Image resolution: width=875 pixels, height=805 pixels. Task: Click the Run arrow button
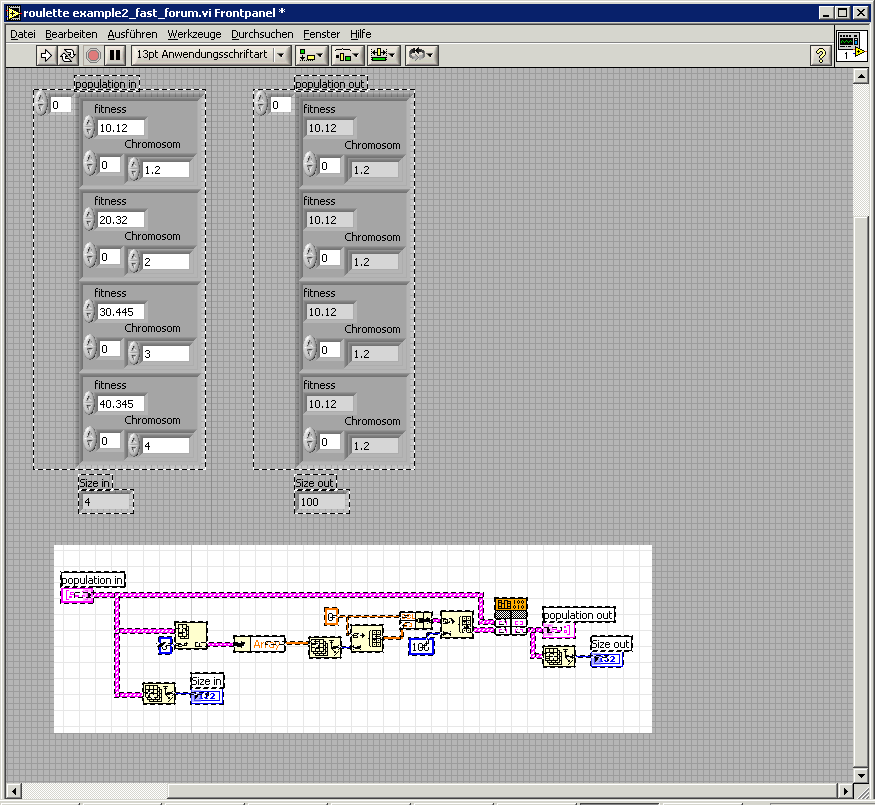coord(46,55)
